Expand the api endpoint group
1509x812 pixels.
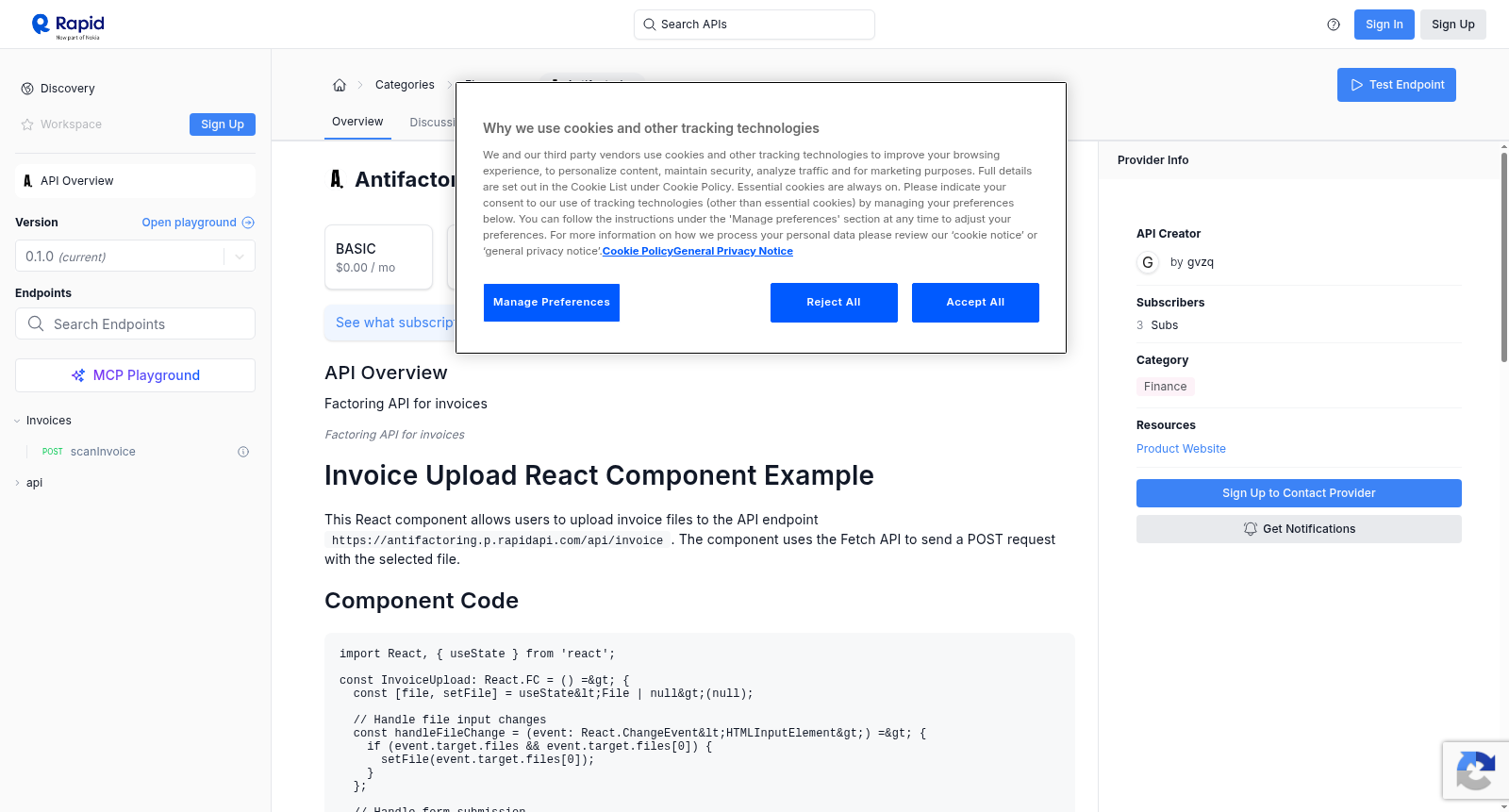(x=17, y=483)
